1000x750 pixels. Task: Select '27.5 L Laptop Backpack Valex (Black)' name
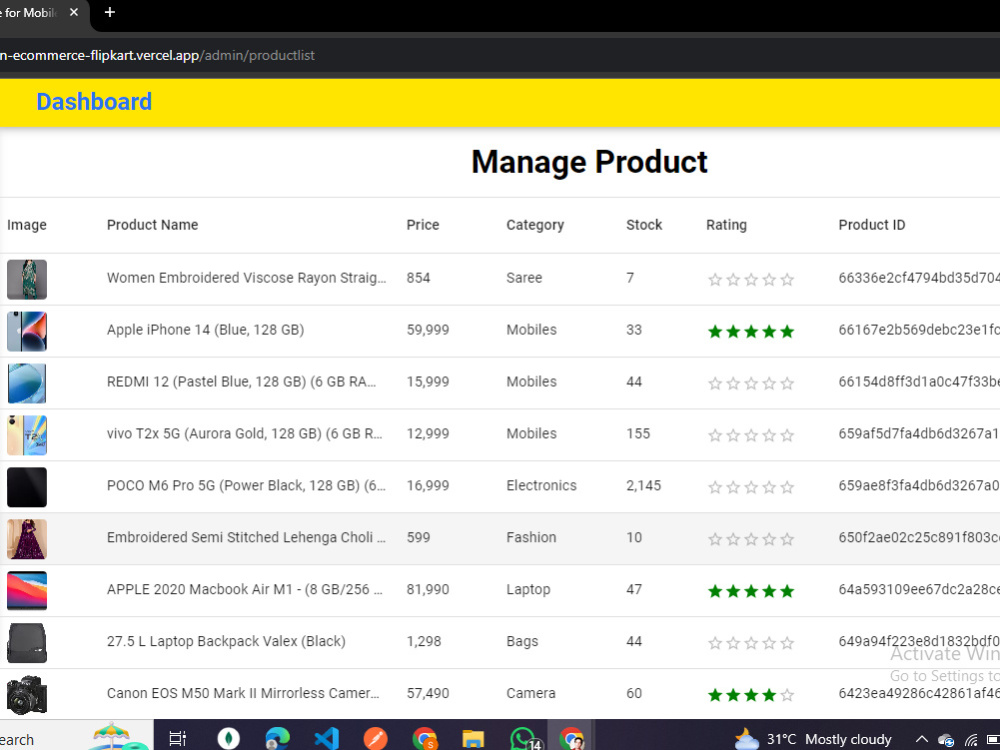(x=226, y=642)
